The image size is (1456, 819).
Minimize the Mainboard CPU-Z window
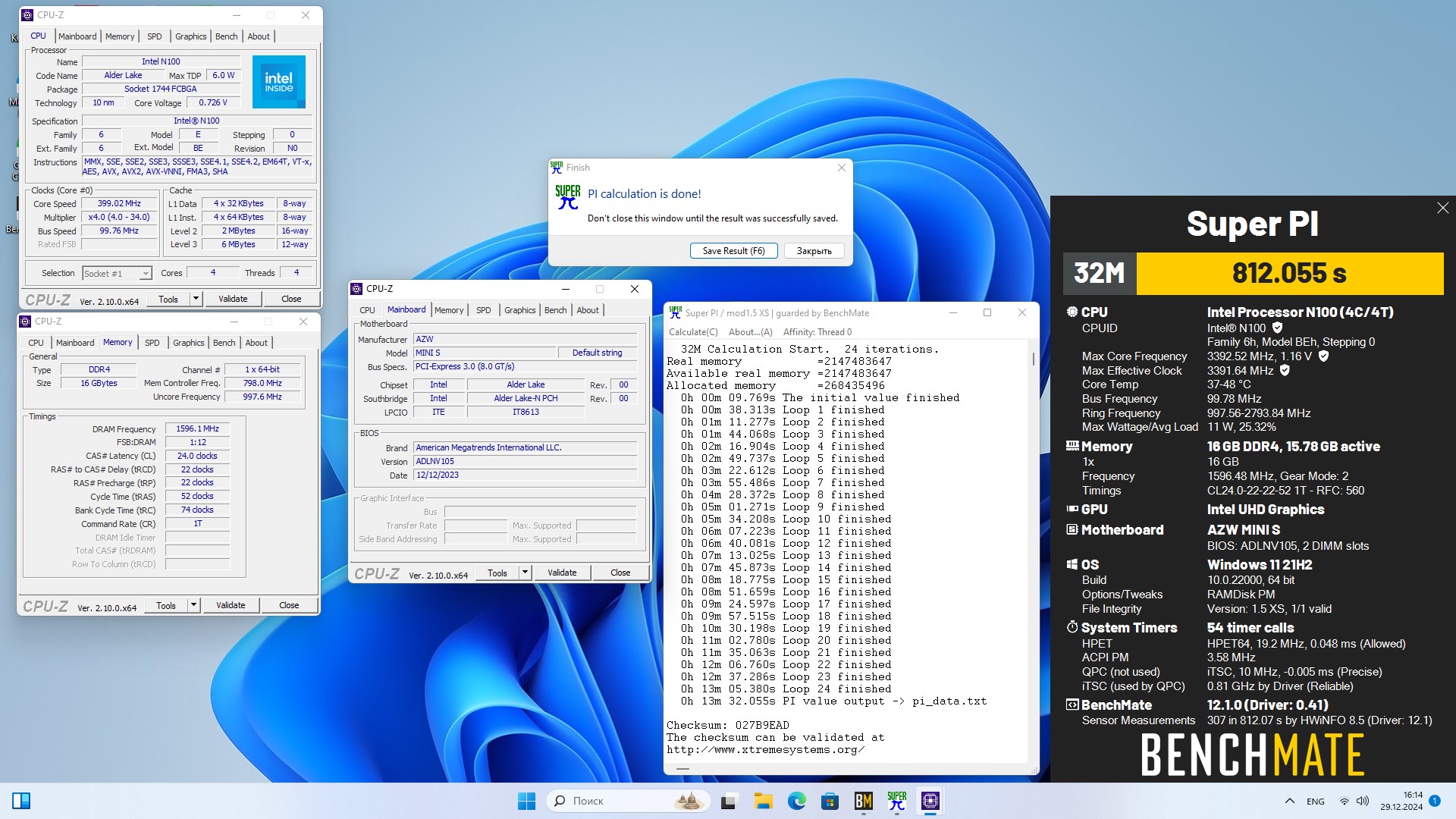point(565,289)
